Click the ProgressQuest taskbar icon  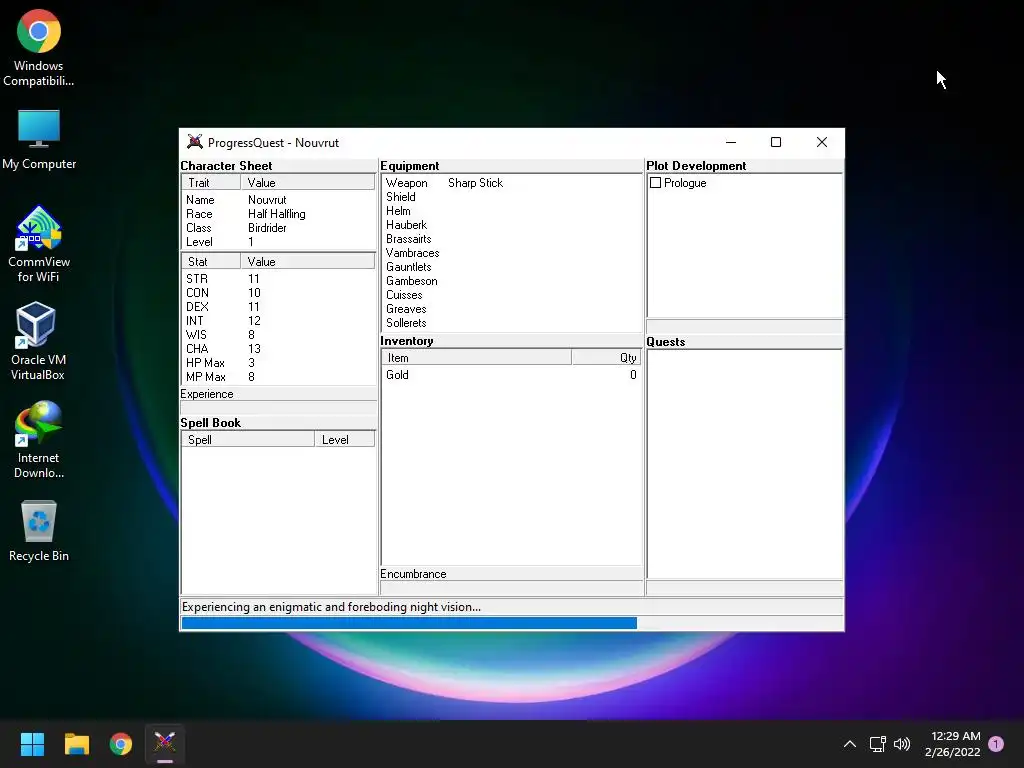pos(165,743)
